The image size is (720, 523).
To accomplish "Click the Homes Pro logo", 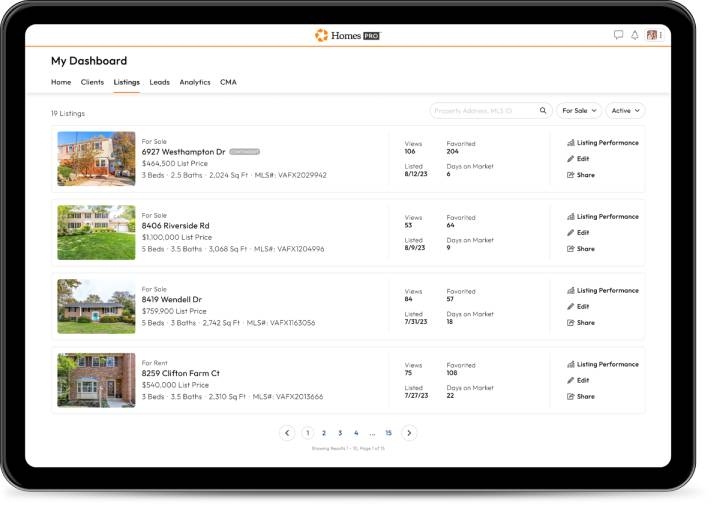I will click(x=348, y=35).
